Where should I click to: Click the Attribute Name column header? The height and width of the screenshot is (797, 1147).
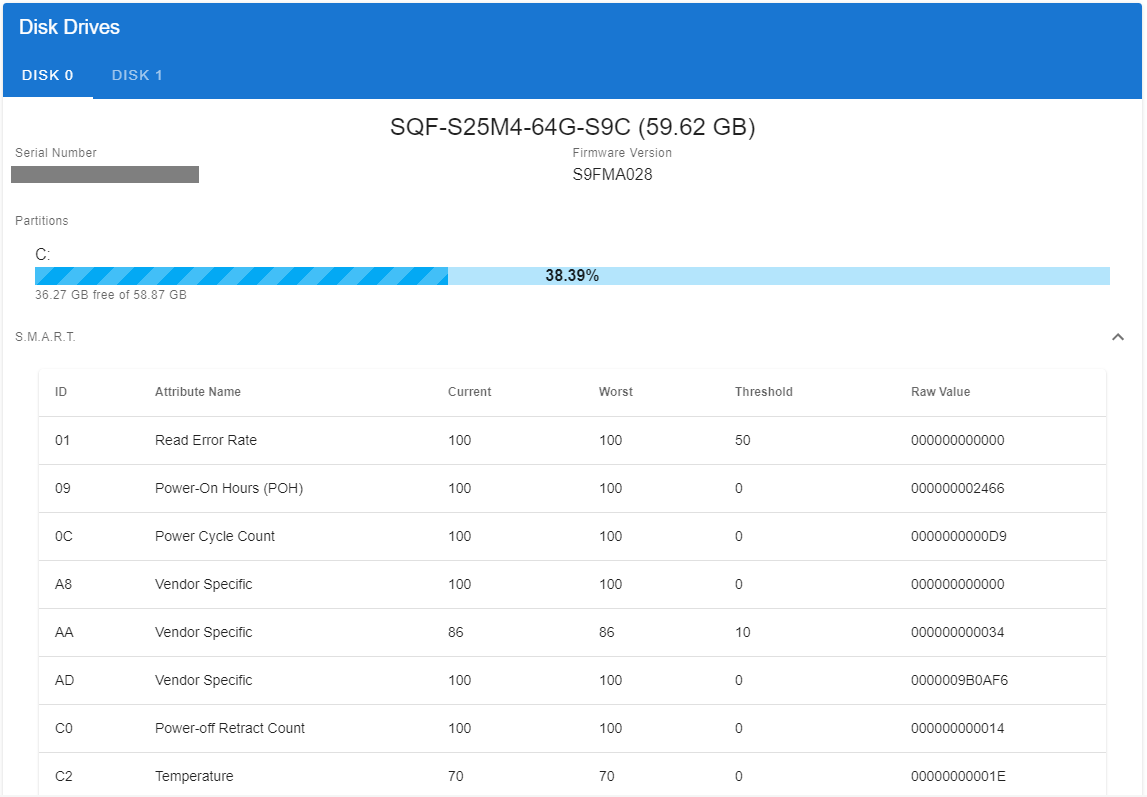(198, 392)
